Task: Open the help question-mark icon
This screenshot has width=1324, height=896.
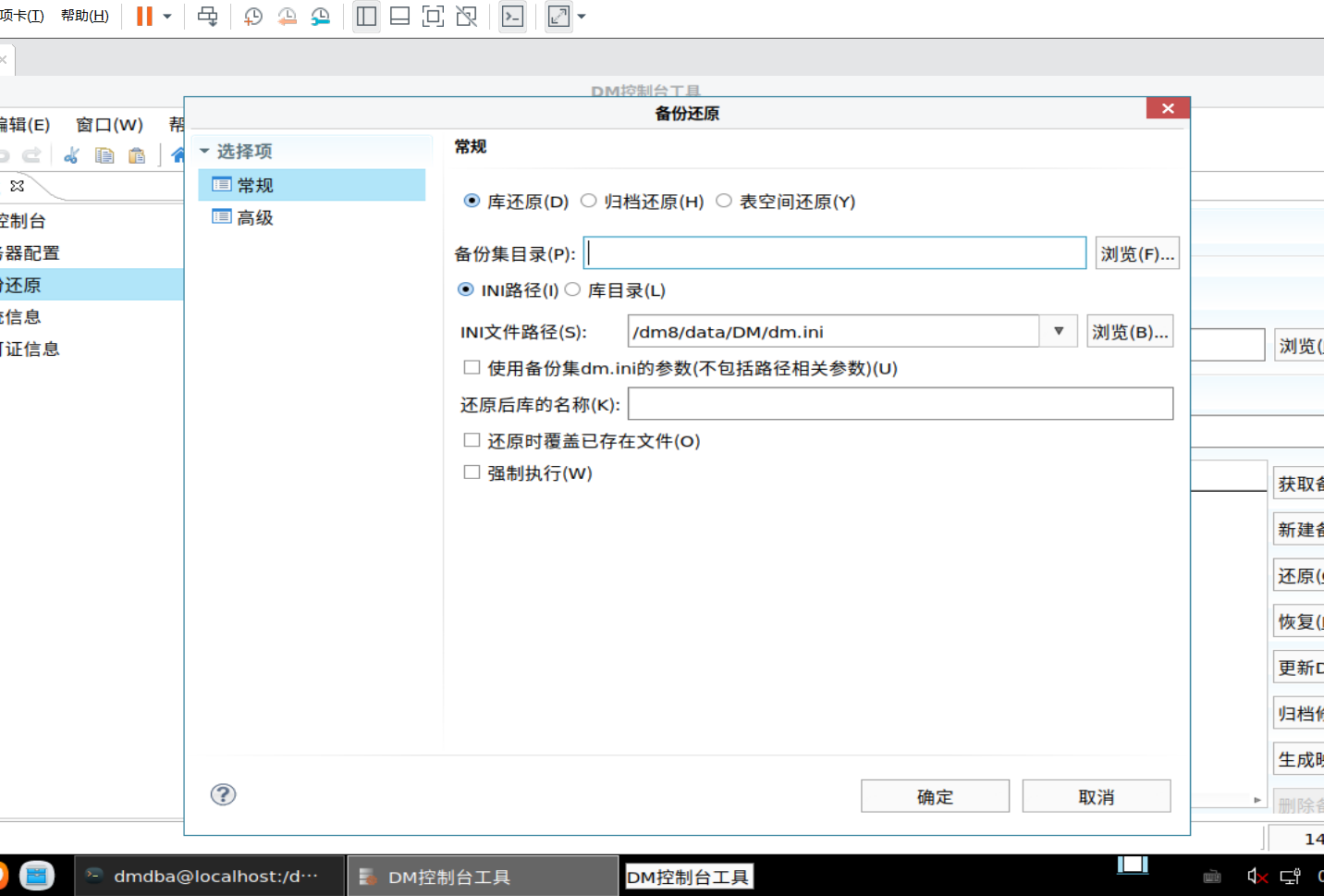Action: [x=223, y=794]
